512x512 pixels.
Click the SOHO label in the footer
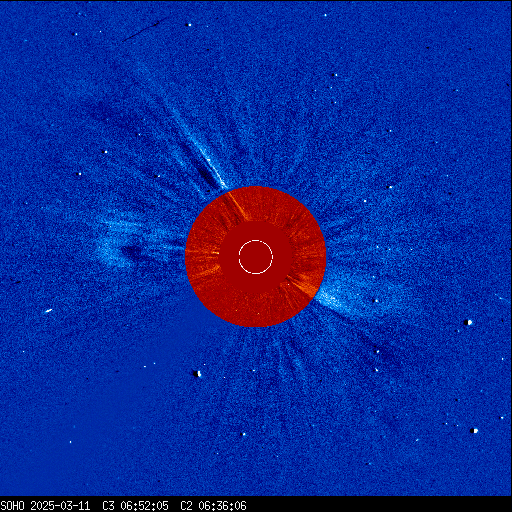coord(12,506)
